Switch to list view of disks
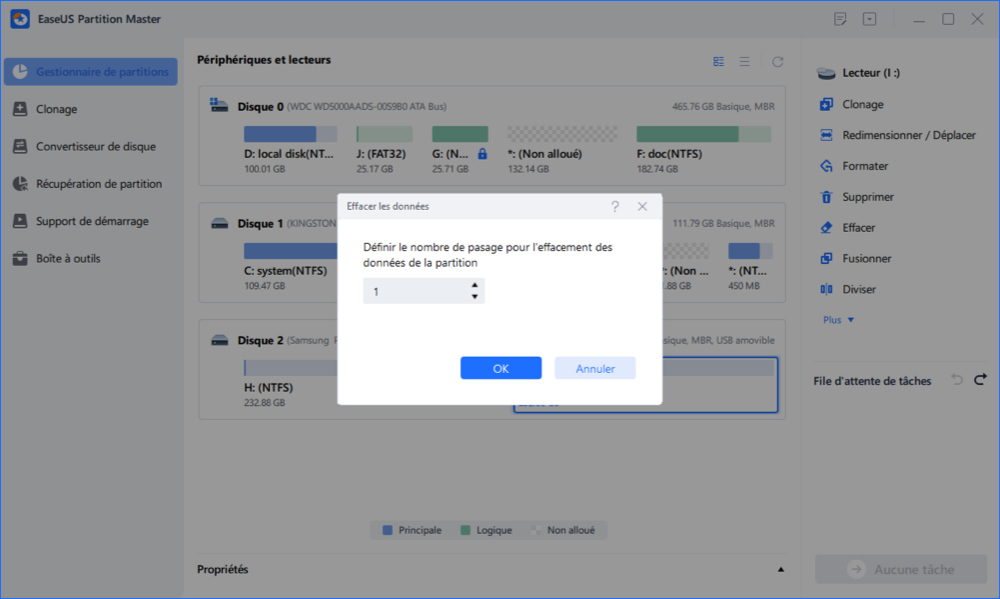Viewport: 1000px width, 599px height. point(744,62)
